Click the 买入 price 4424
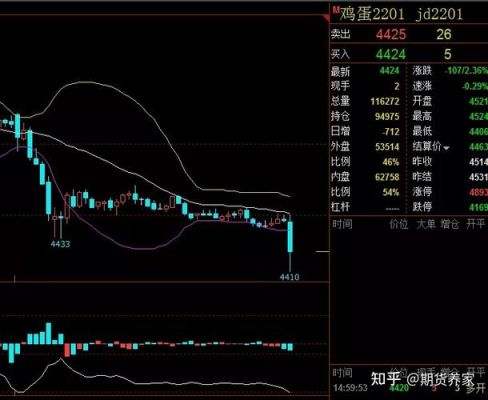Image resolution: width=488 pixels, height=400 pixels. click(391, 54)
